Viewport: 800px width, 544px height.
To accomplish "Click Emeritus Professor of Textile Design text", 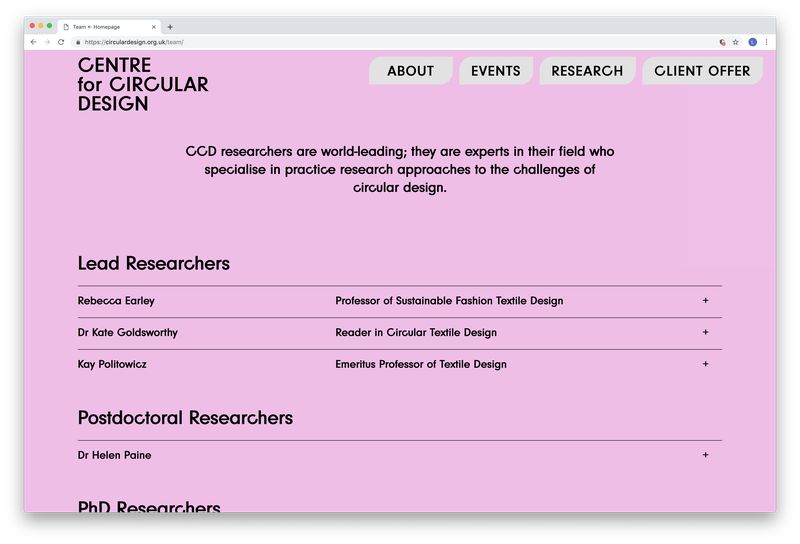I will [421, 364].
